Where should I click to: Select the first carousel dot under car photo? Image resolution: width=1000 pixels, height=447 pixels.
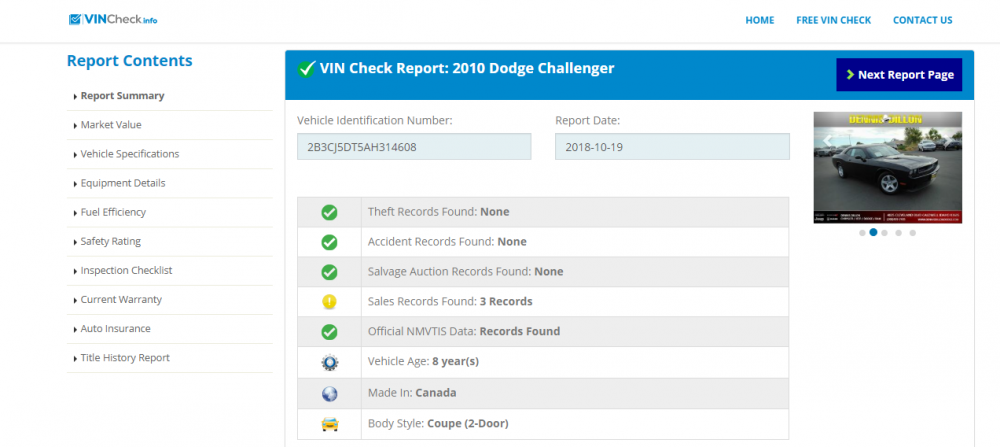(x=862, y=233)
